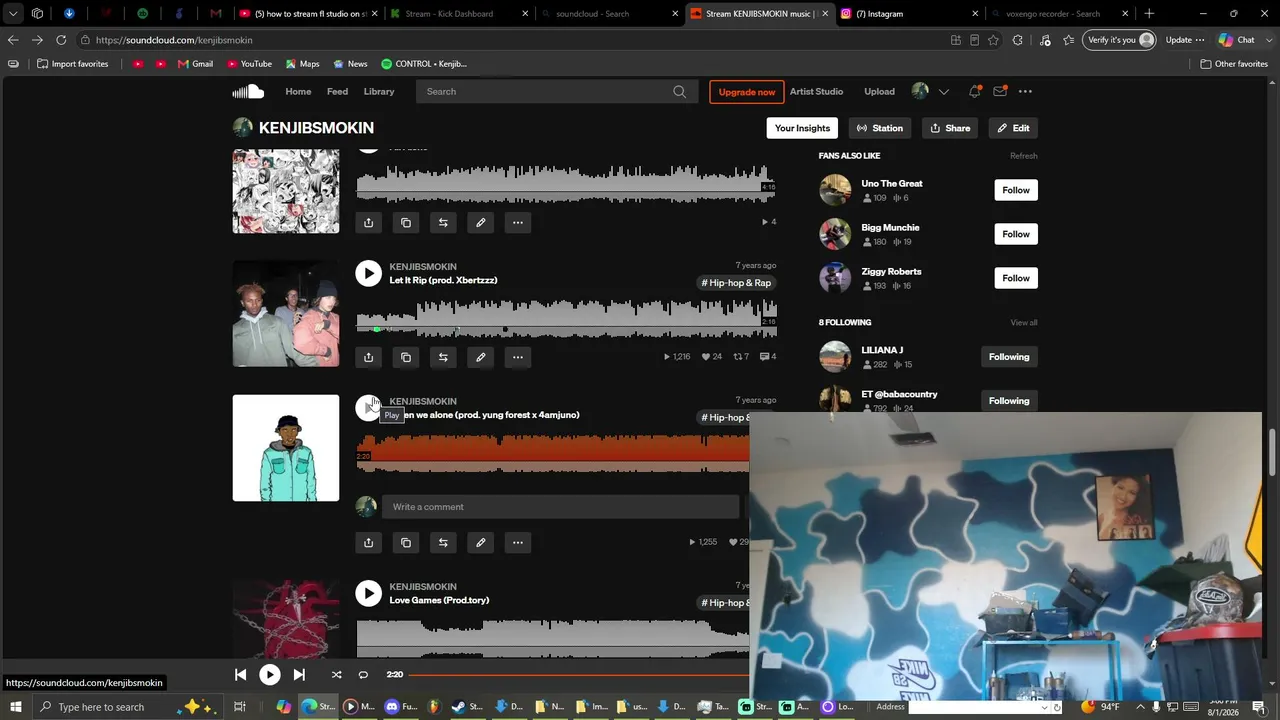This screenshot has height=720, width=1280.
Task: Copy link for Let It Rip track
Action: point(406,357)
